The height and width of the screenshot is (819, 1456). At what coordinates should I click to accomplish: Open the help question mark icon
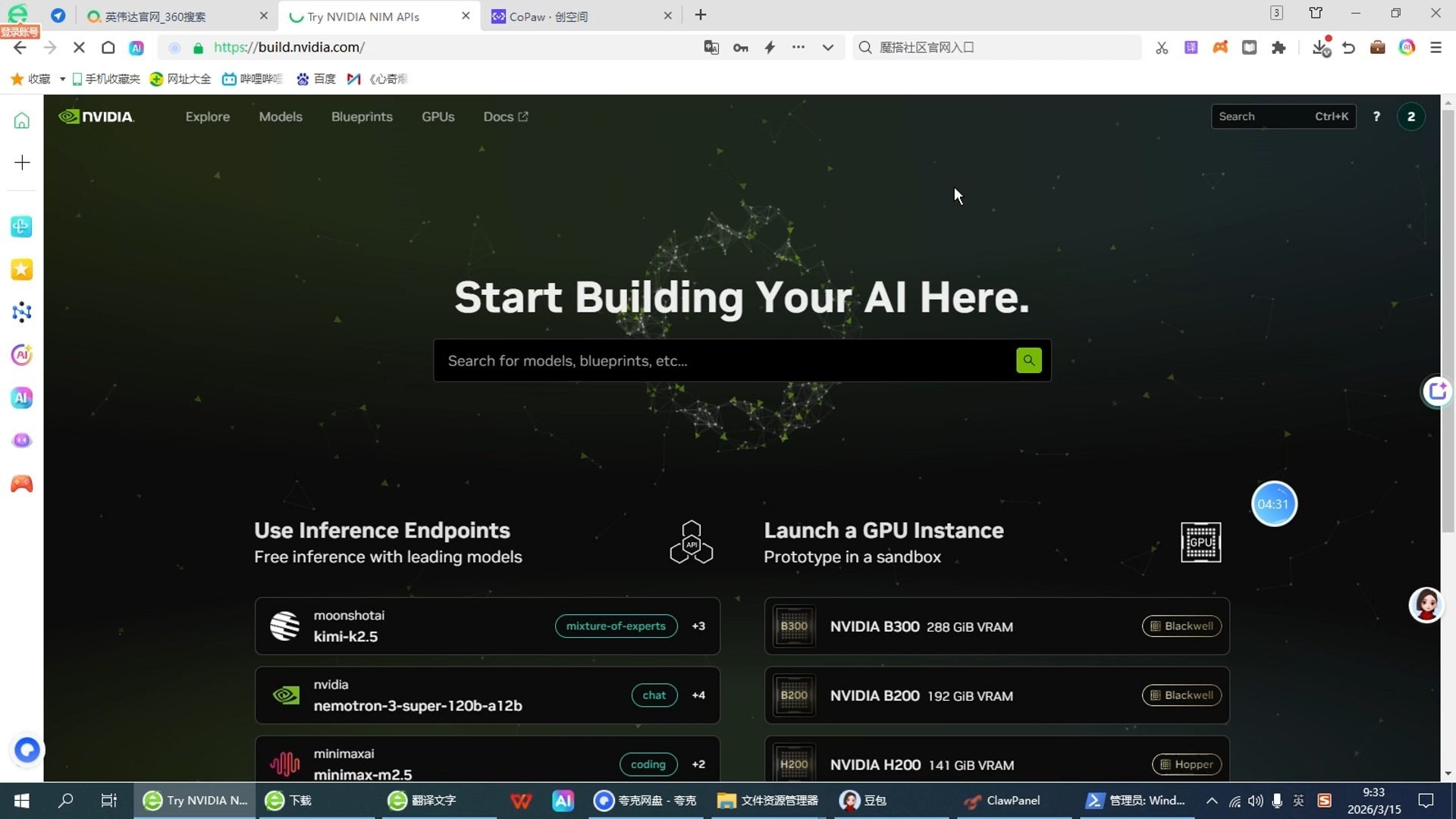tap(1376, 117)
